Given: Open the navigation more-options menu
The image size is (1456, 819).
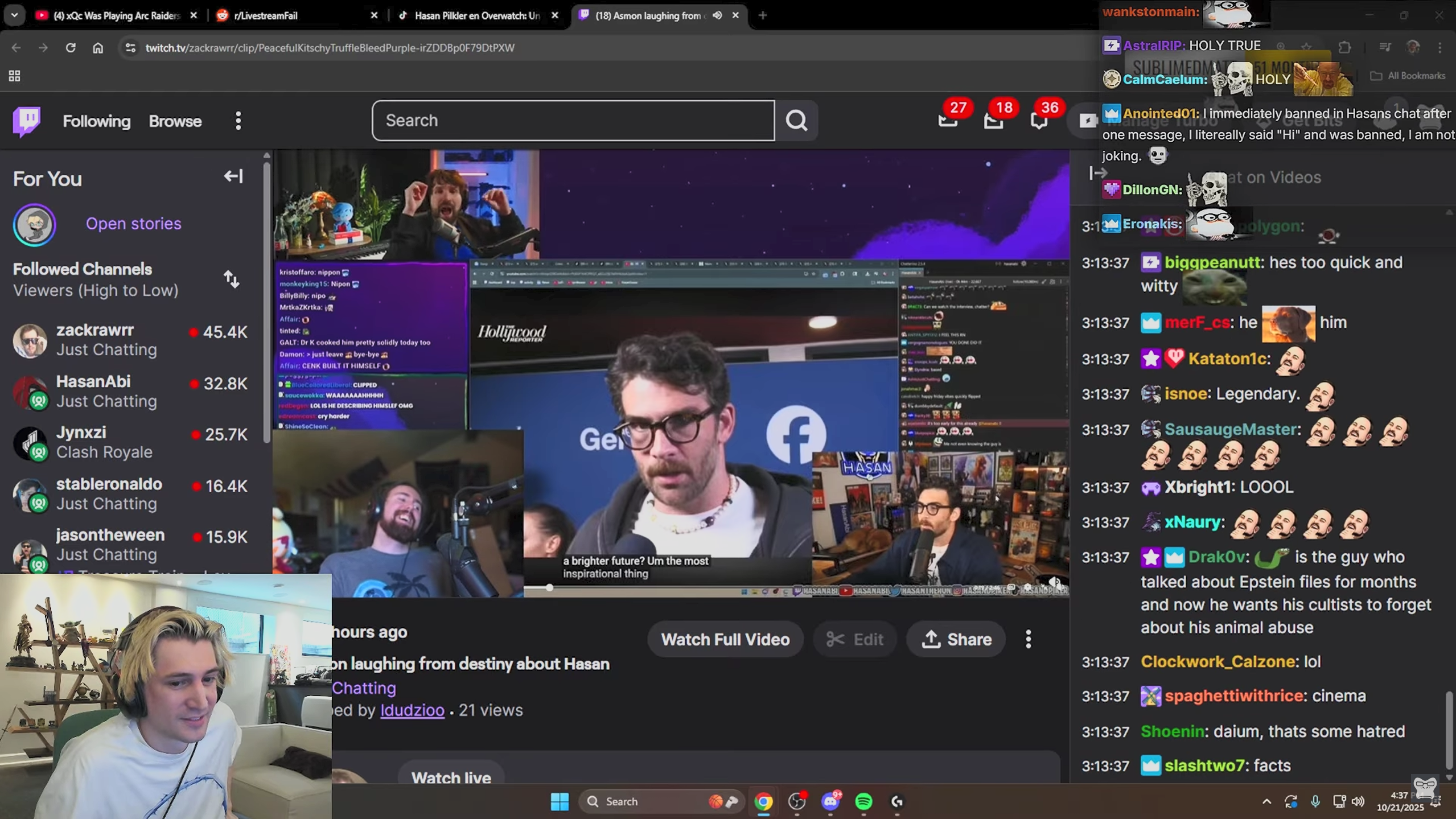Looking at the screenshot, I should pyautogui.click(x=238, y=121).
